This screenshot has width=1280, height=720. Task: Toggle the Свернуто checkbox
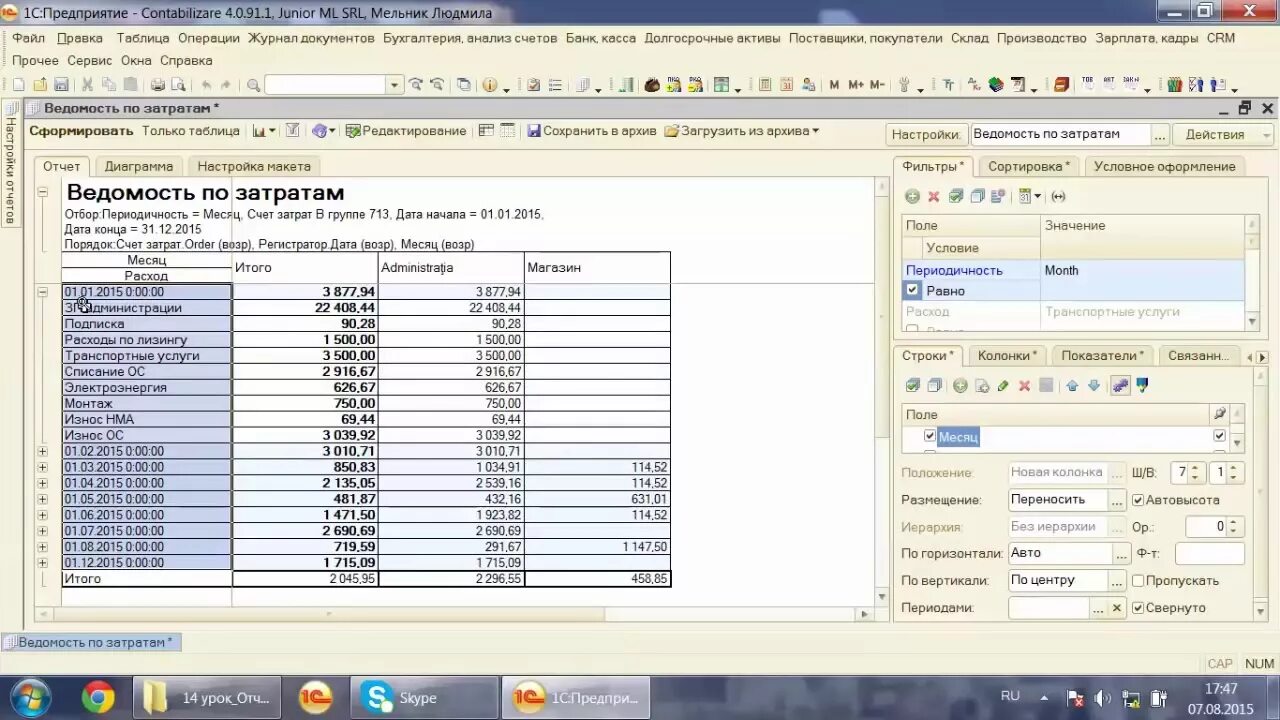[1138, 608]
